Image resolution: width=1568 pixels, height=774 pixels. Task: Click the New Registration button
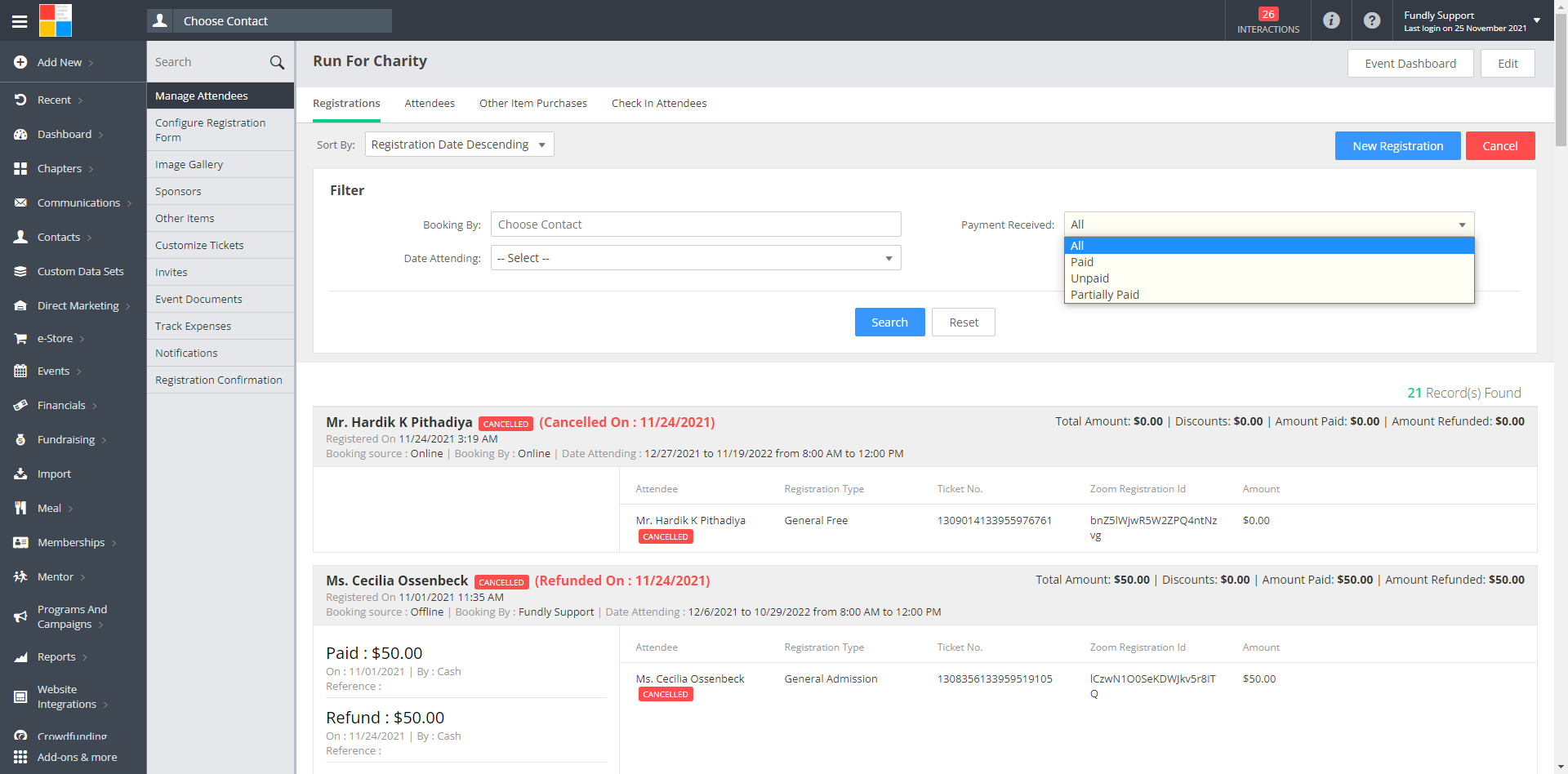1397,145
